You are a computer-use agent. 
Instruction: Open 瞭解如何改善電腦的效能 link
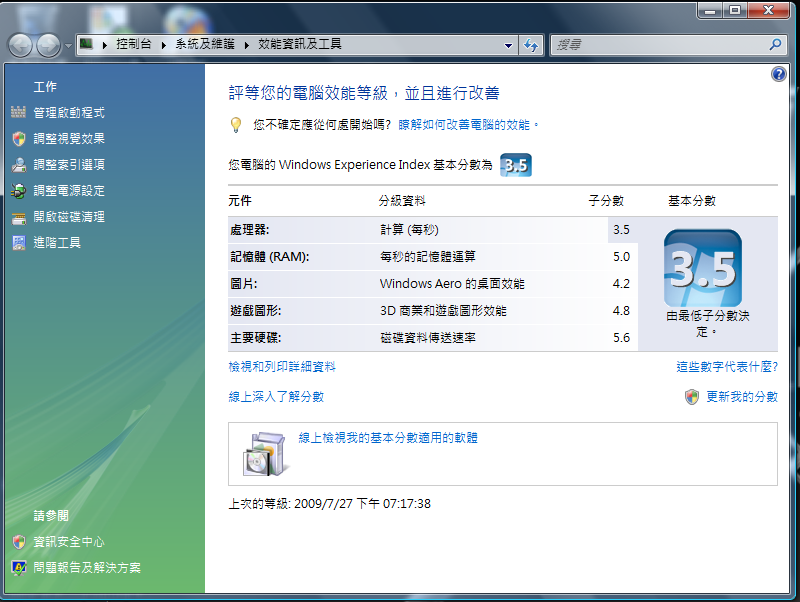point(464,125)
